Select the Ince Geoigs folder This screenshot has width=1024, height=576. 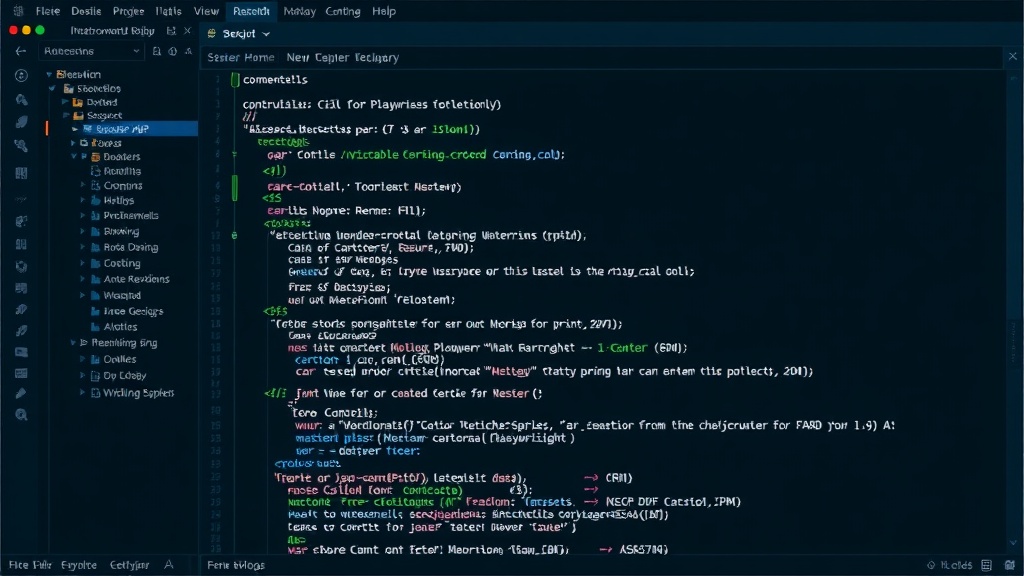point(133,312)
